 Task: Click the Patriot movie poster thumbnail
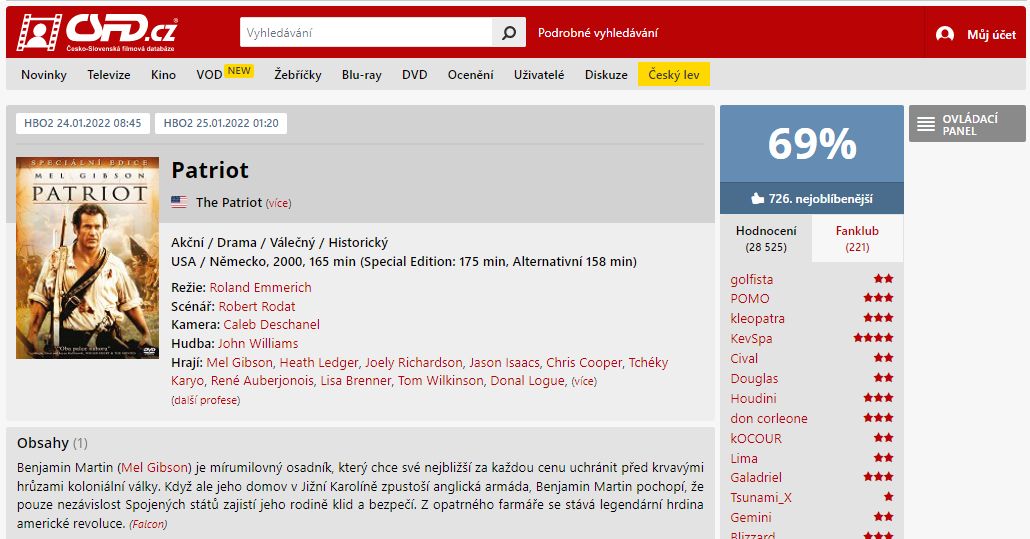tap(87, 258)
